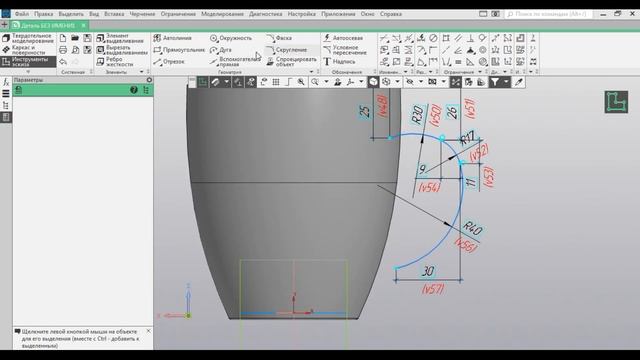This screenshot has height=360, width=640.
Task: Select Окружность circle tool
Action: tap(231, 38)
